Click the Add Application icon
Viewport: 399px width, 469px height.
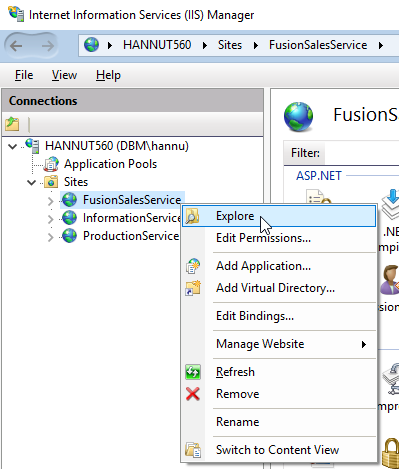(193, 266)
